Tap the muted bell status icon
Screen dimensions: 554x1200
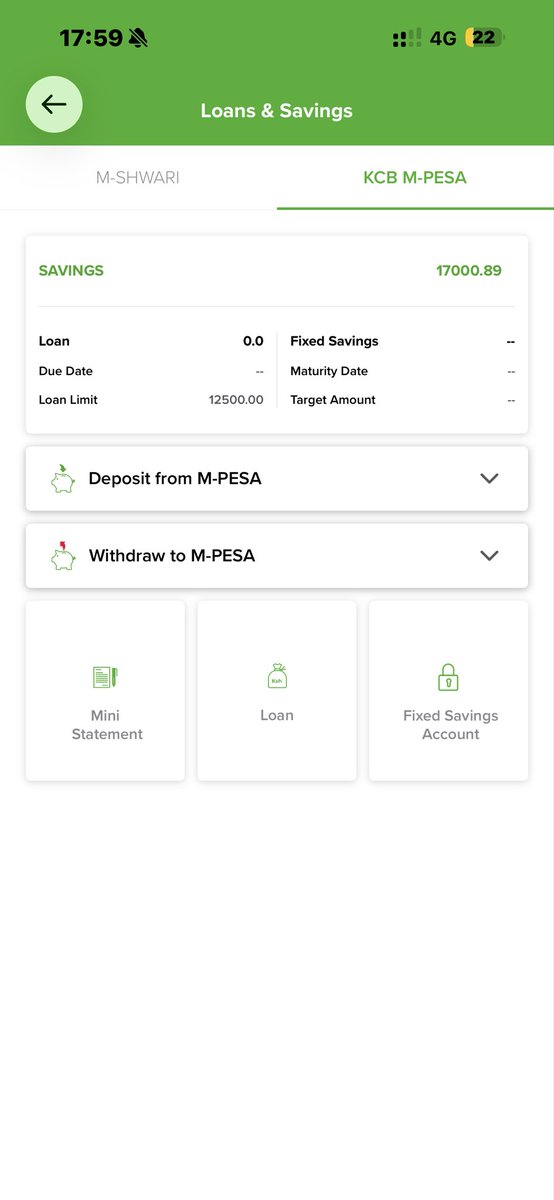(x=138, y=38)
